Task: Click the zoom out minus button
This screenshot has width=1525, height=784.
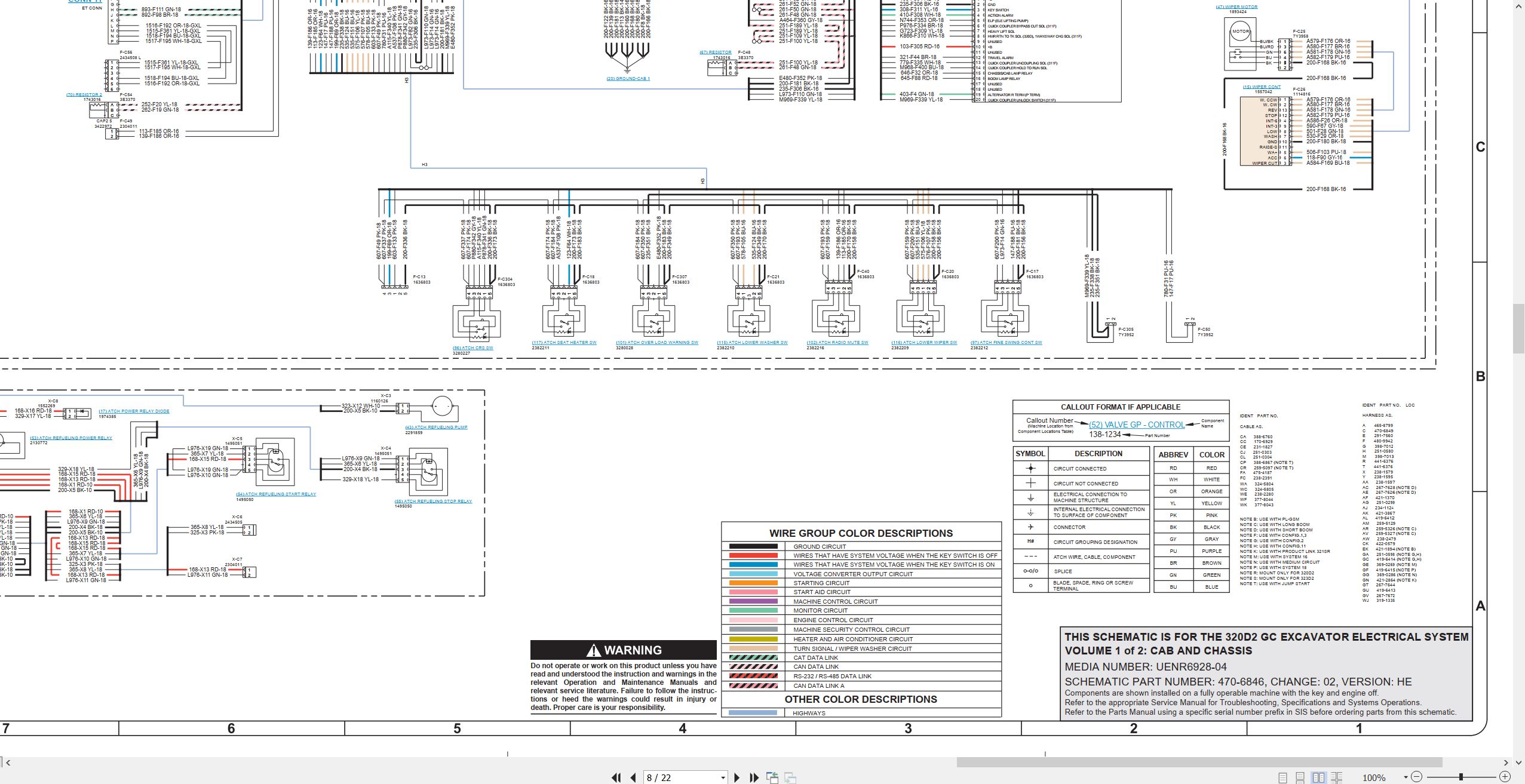Action: pyautogui.click(x=1416, y=777)
